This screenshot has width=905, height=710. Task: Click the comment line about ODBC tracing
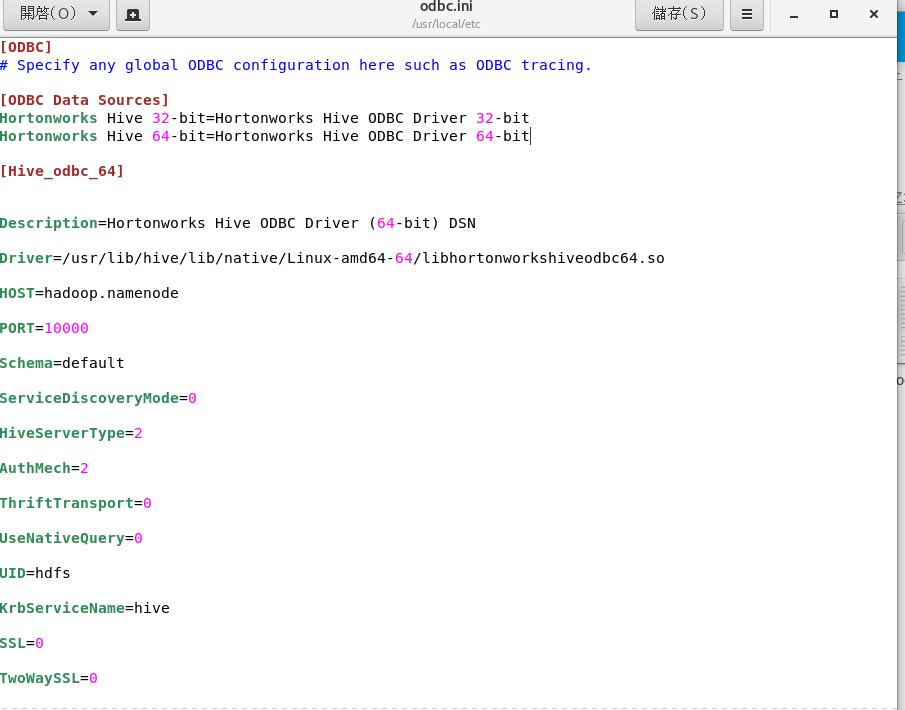tap(296, 65)
